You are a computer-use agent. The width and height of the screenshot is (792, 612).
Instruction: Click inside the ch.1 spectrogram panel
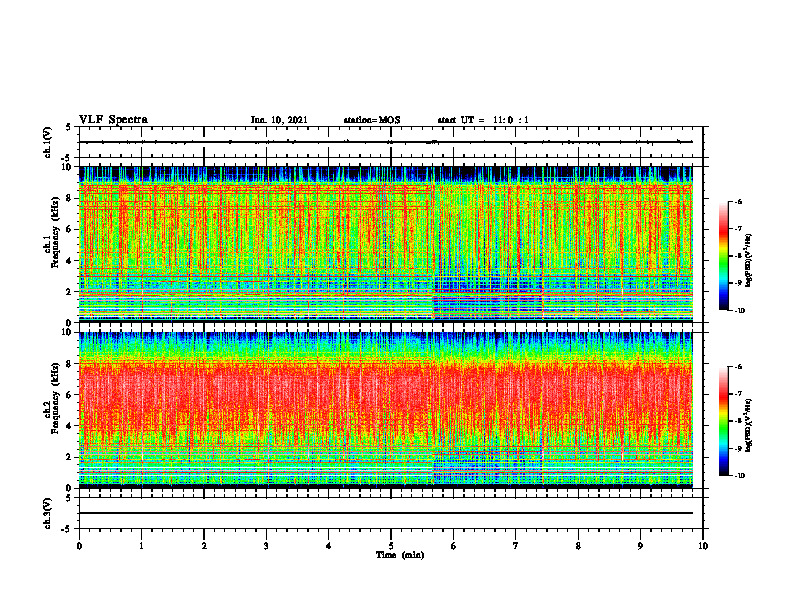click(386, 243)
